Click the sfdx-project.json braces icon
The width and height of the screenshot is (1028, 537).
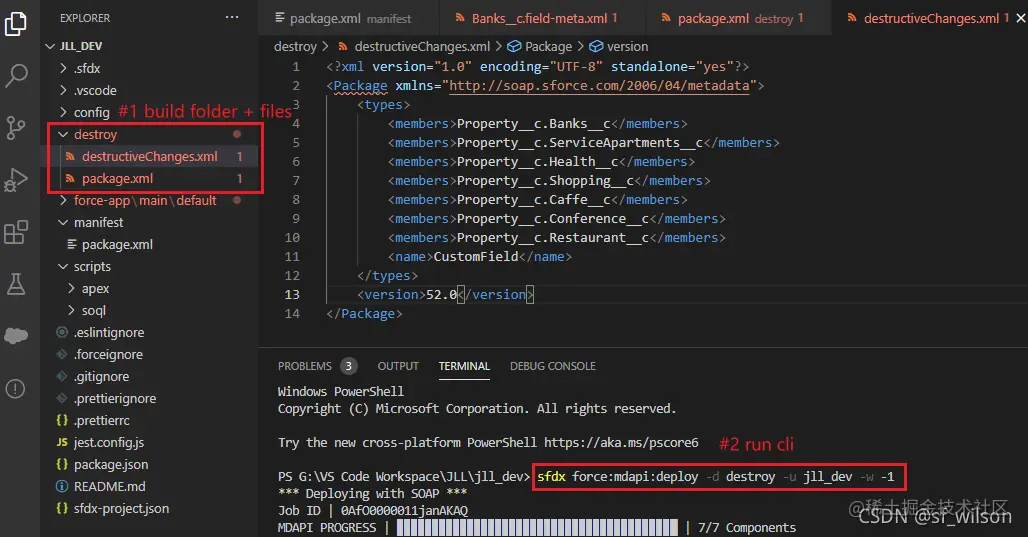pos(62,508)
